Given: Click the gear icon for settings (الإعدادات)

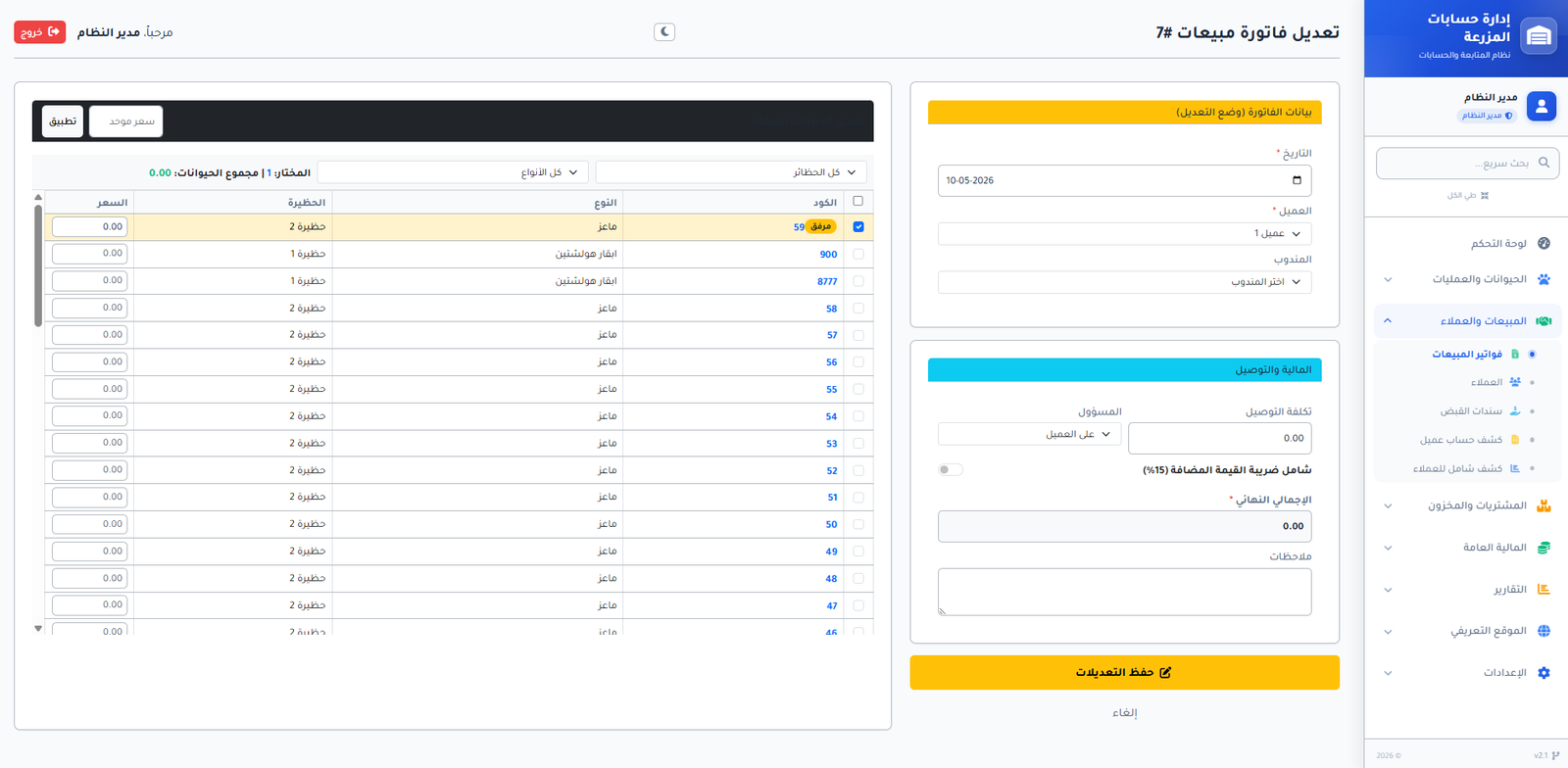Looking at the screenshot, I should point(1544,673).
